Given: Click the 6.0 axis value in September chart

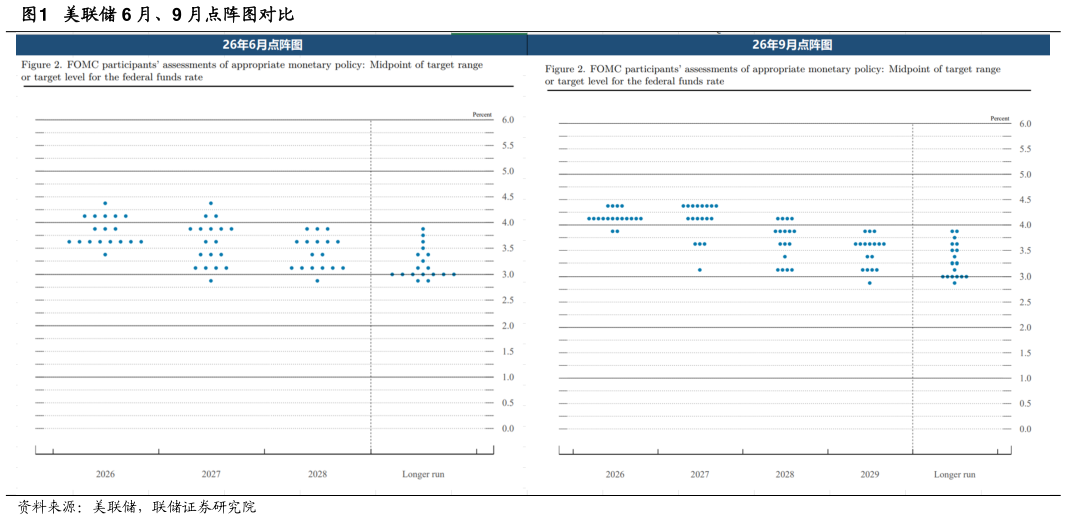Looking at the screenshot, I should [x=1025, y=124].
